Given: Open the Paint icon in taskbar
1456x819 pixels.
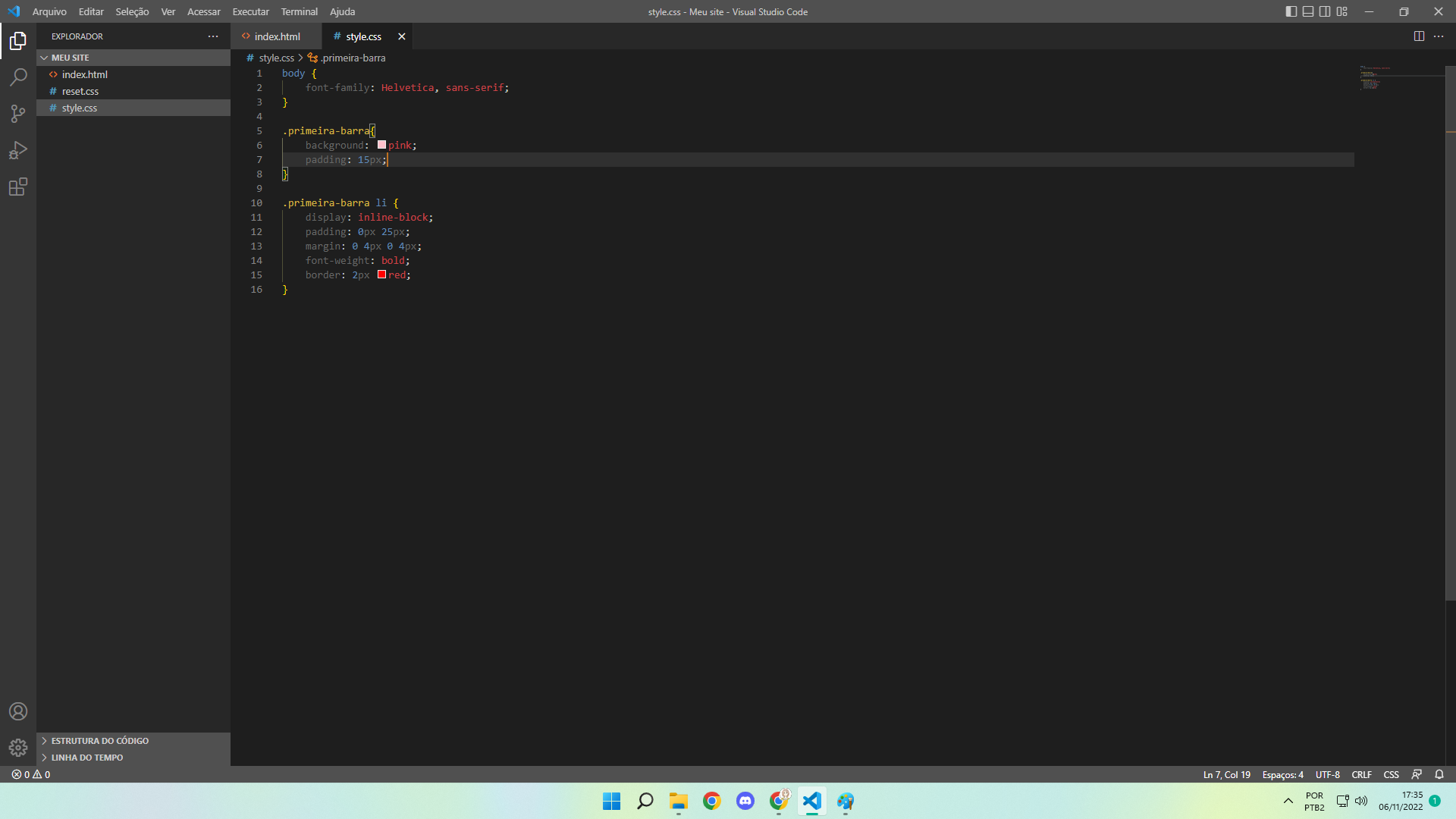Looking at the screenshot, I should (x=845, y=801).
